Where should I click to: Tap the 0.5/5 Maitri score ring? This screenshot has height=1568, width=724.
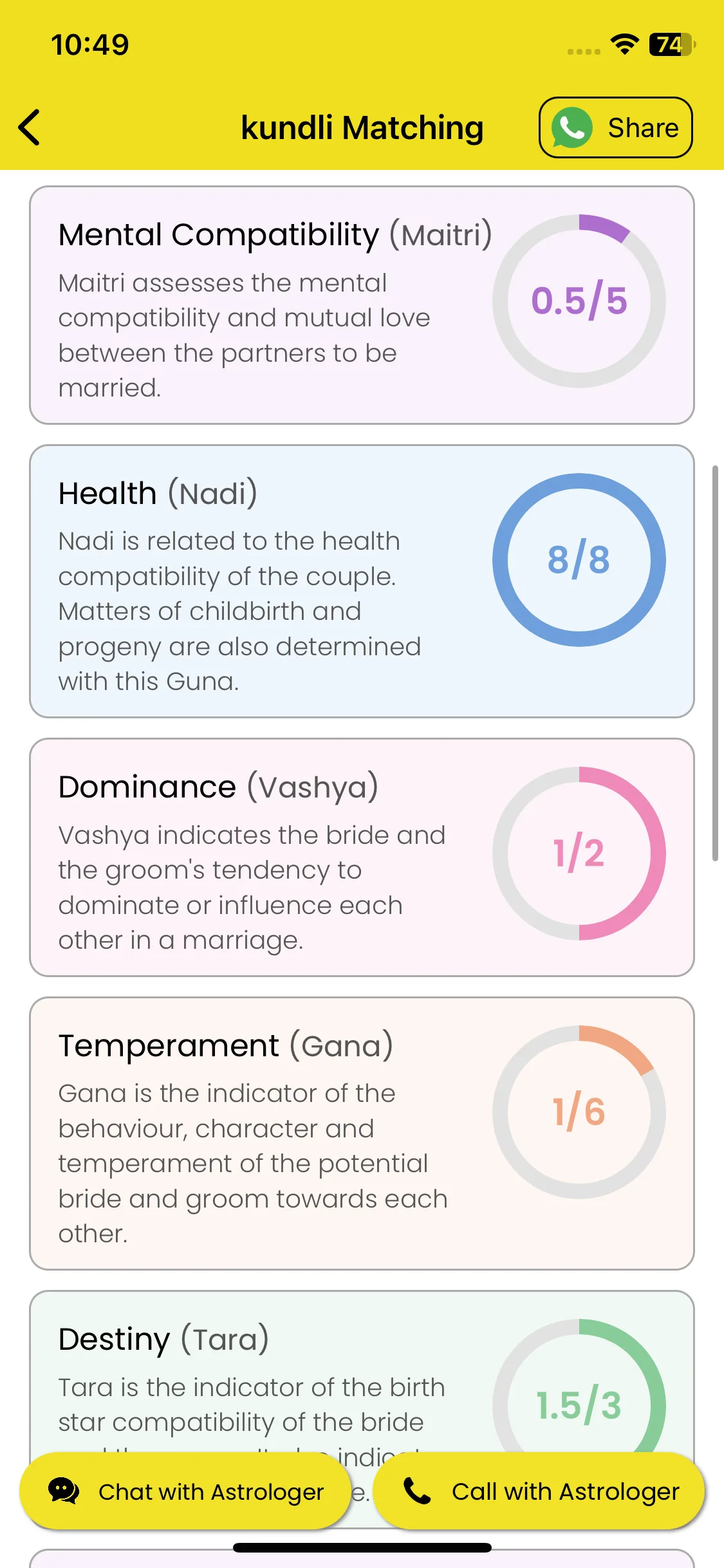click(x=579, y=301)
